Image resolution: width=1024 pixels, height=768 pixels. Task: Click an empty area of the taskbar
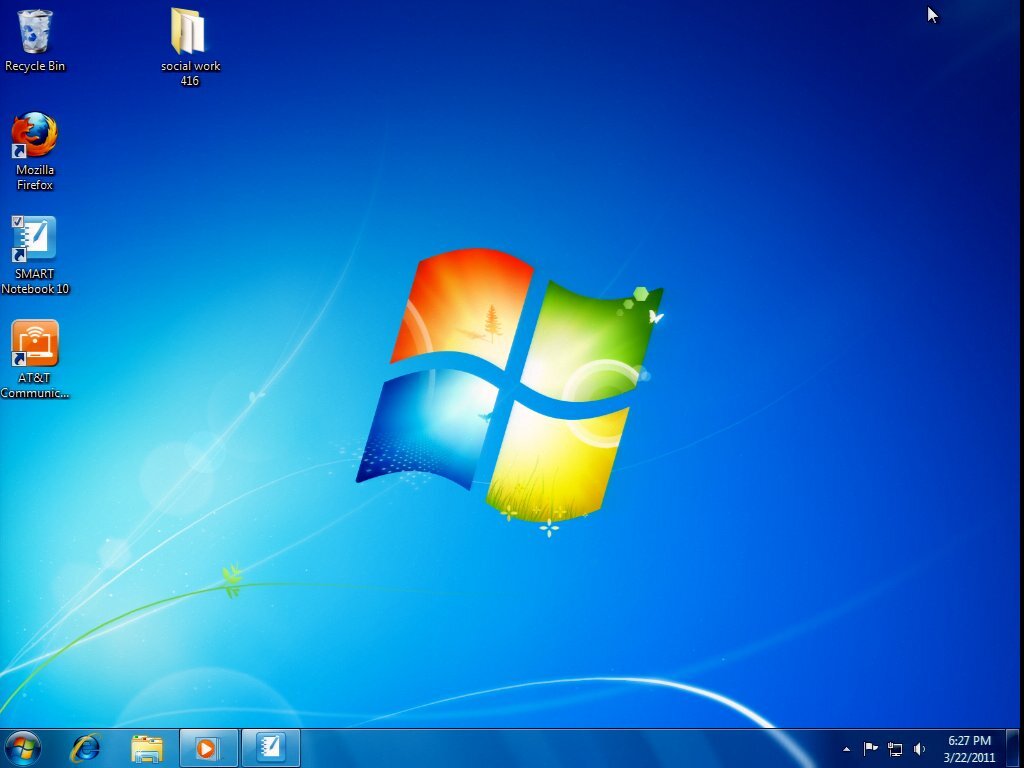pos(568,748)
